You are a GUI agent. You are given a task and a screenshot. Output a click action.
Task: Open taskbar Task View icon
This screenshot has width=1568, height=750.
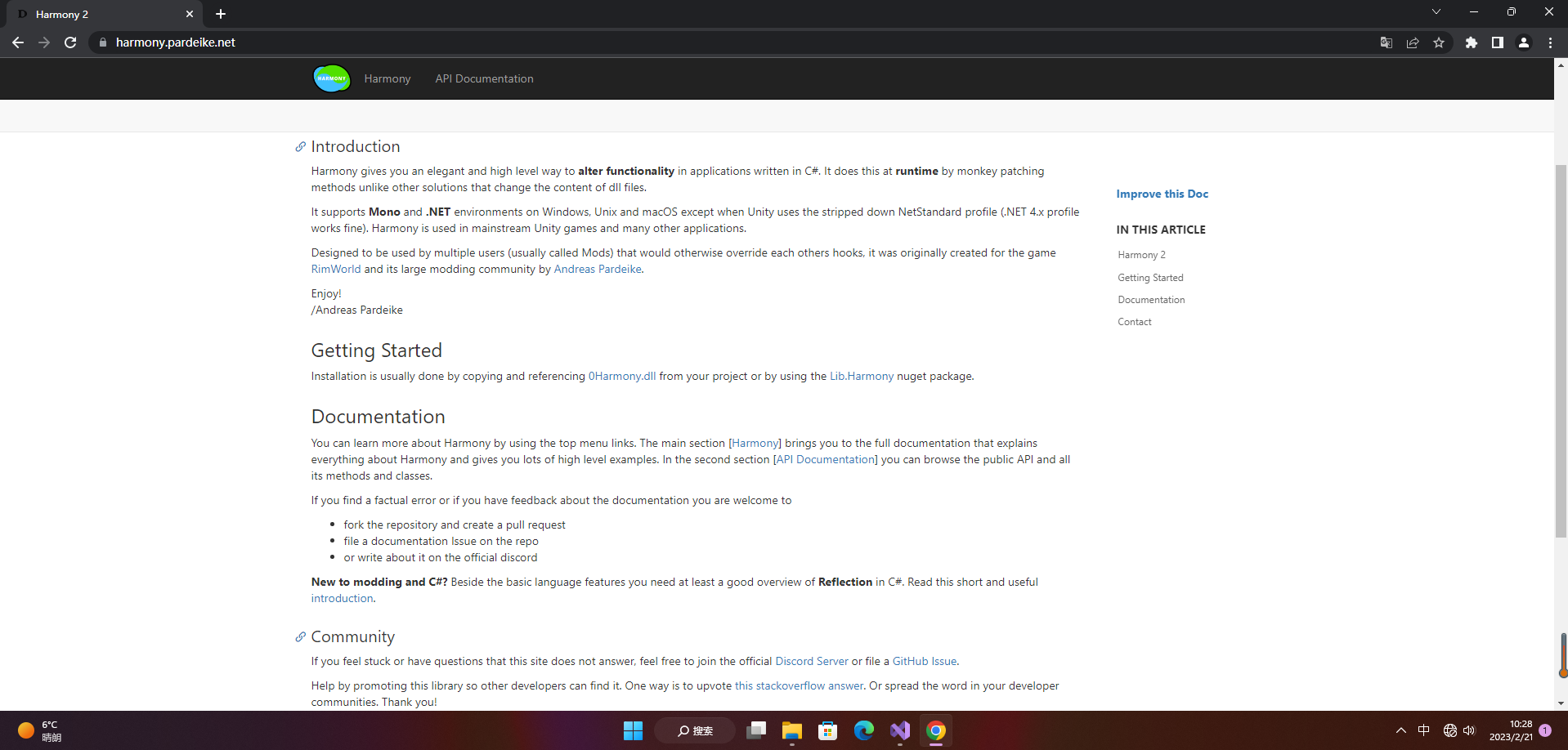756,730
